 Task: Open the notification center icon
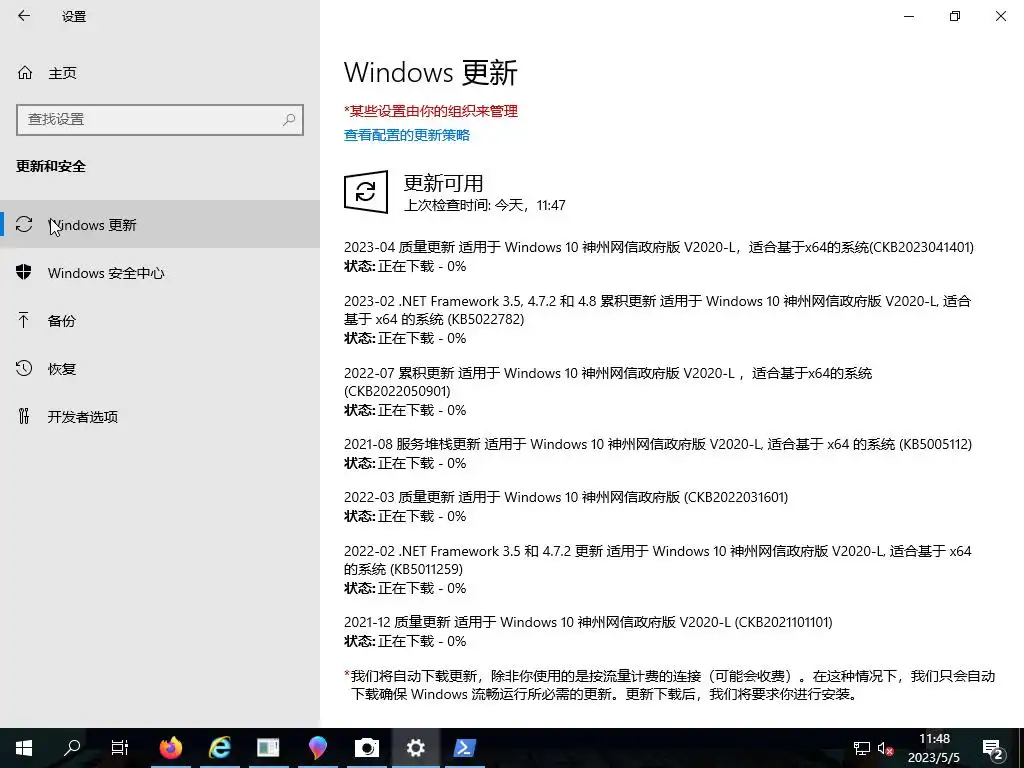click(993, 748)
